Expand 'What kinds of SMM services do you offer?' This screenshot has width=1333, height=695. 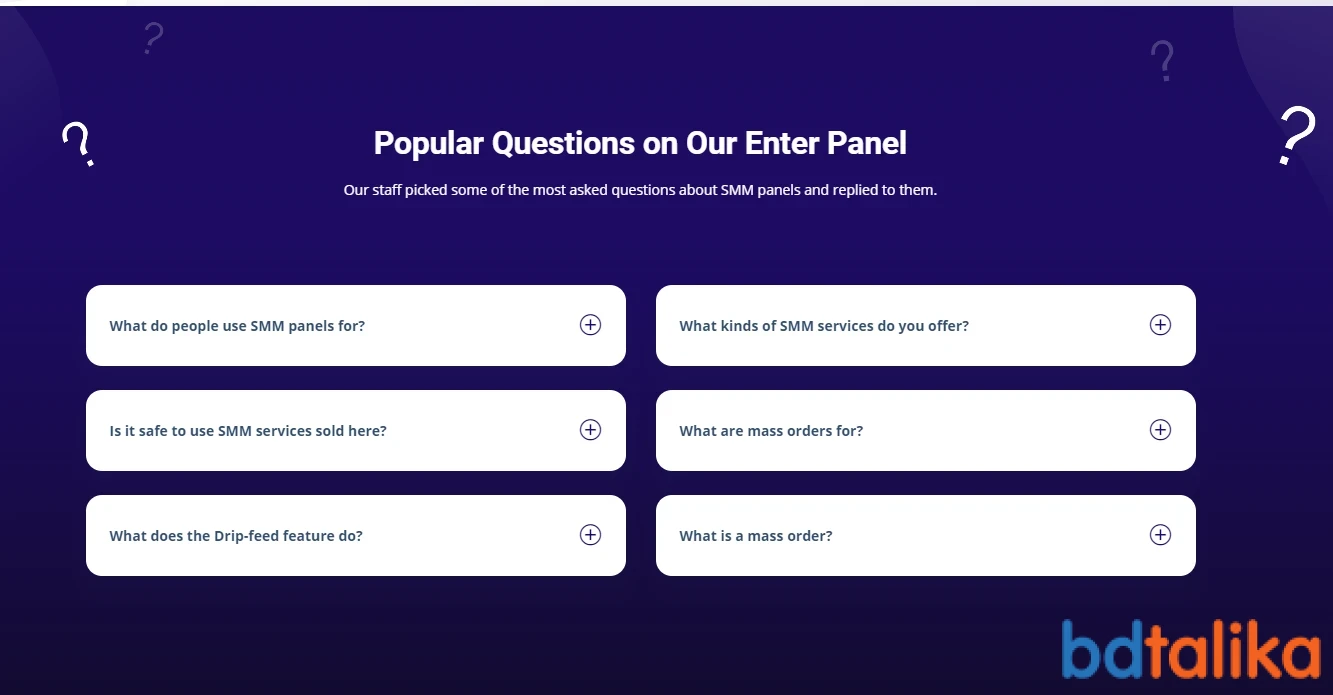coord(824,326)
